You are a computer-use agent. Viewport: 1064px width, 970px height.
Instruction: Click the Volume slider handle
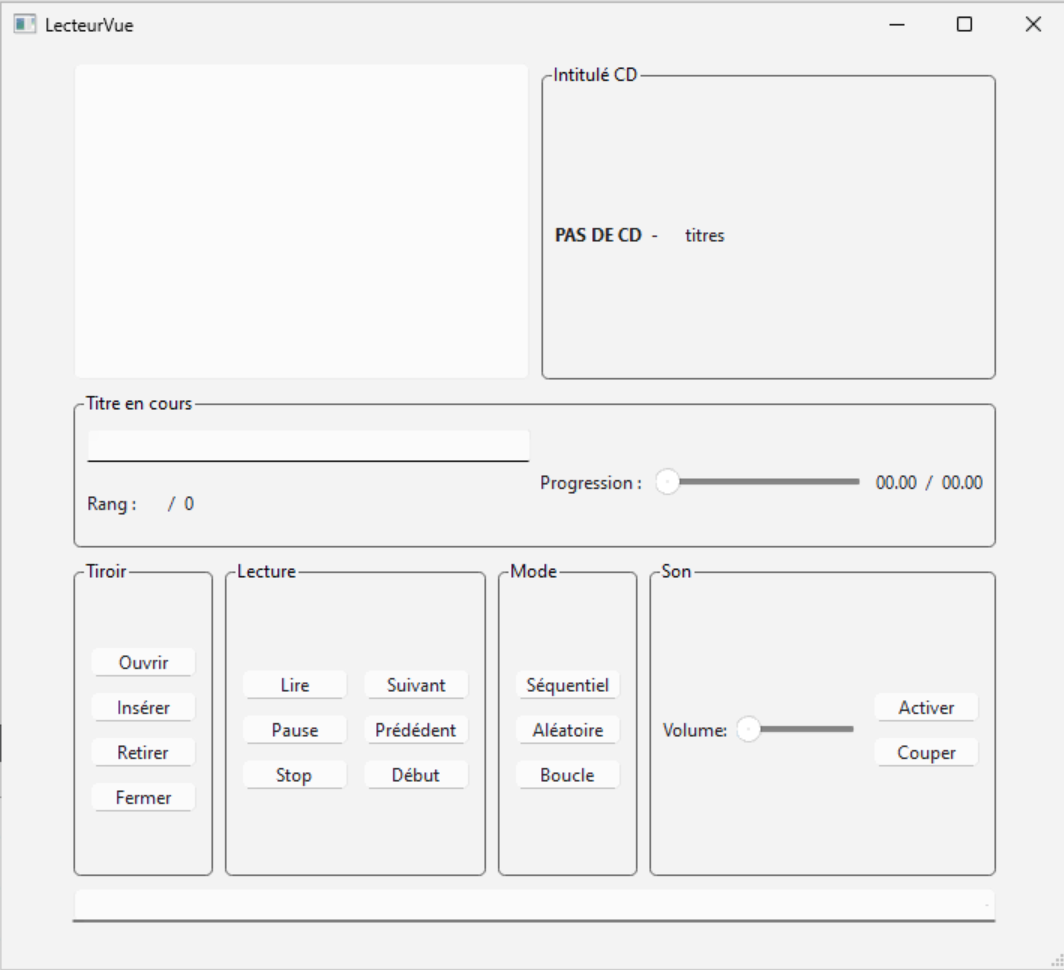(748, 730)
